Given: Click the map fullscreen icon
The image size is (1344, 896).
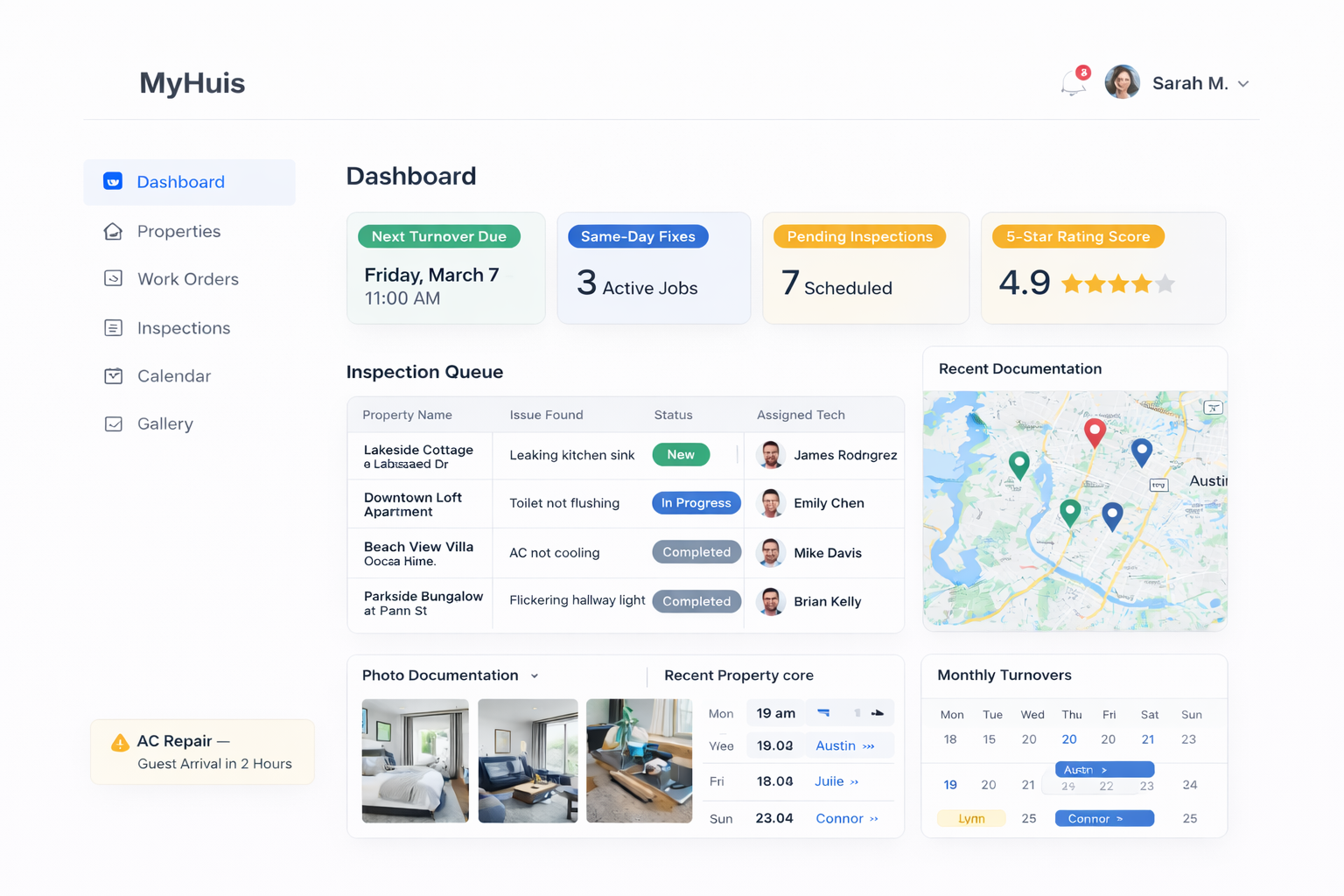Looking at the screenshot, I should click(1213, 407).
